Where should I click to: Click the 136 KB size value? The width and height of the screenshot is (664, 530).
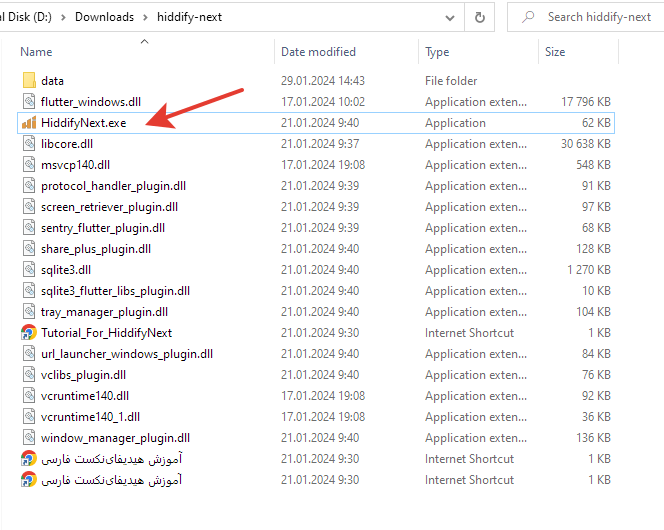pos(593,438)
